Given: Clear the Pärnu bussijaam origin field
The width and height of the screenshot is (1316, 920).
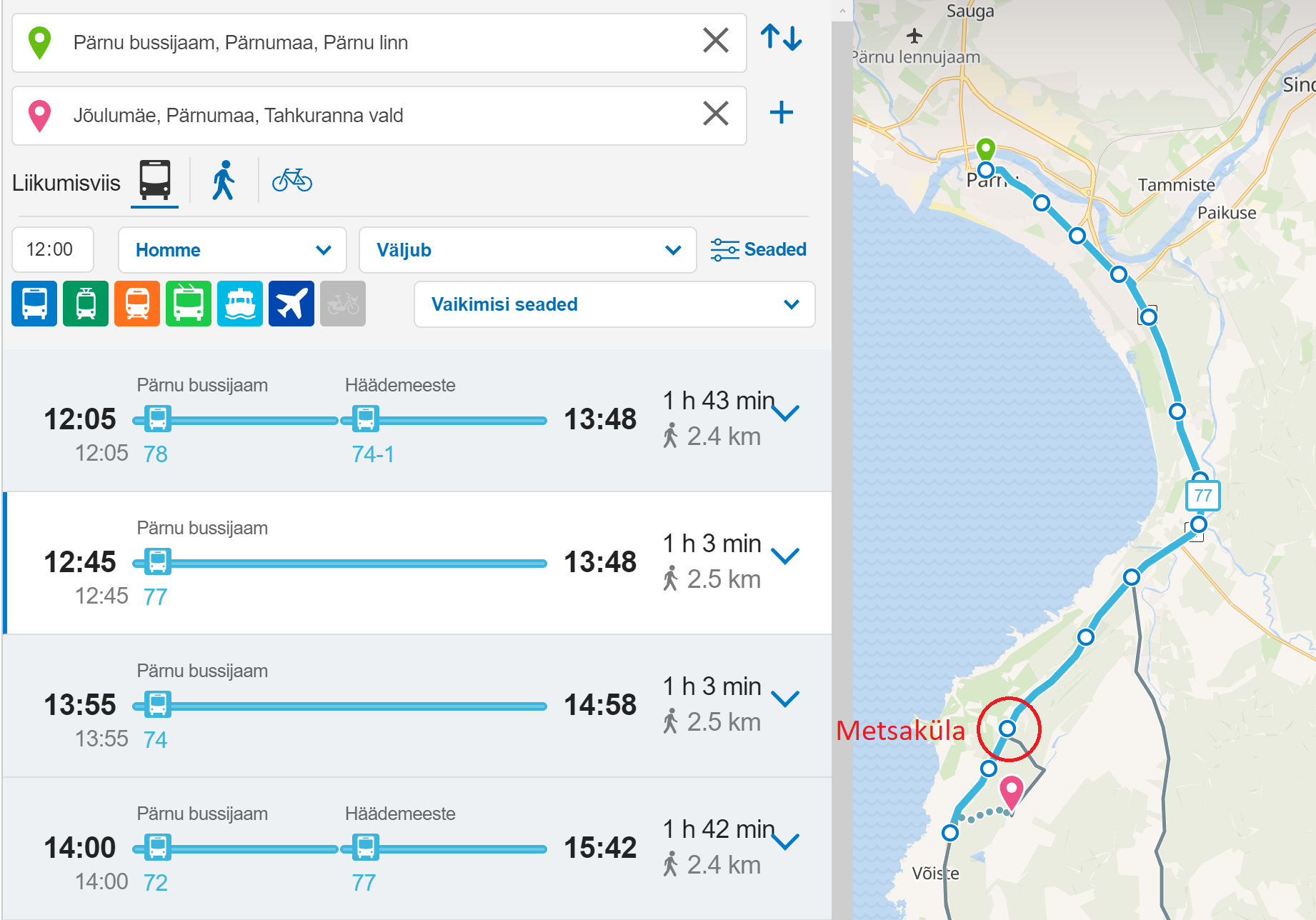Looking at the screenshot, I should 715,41.
